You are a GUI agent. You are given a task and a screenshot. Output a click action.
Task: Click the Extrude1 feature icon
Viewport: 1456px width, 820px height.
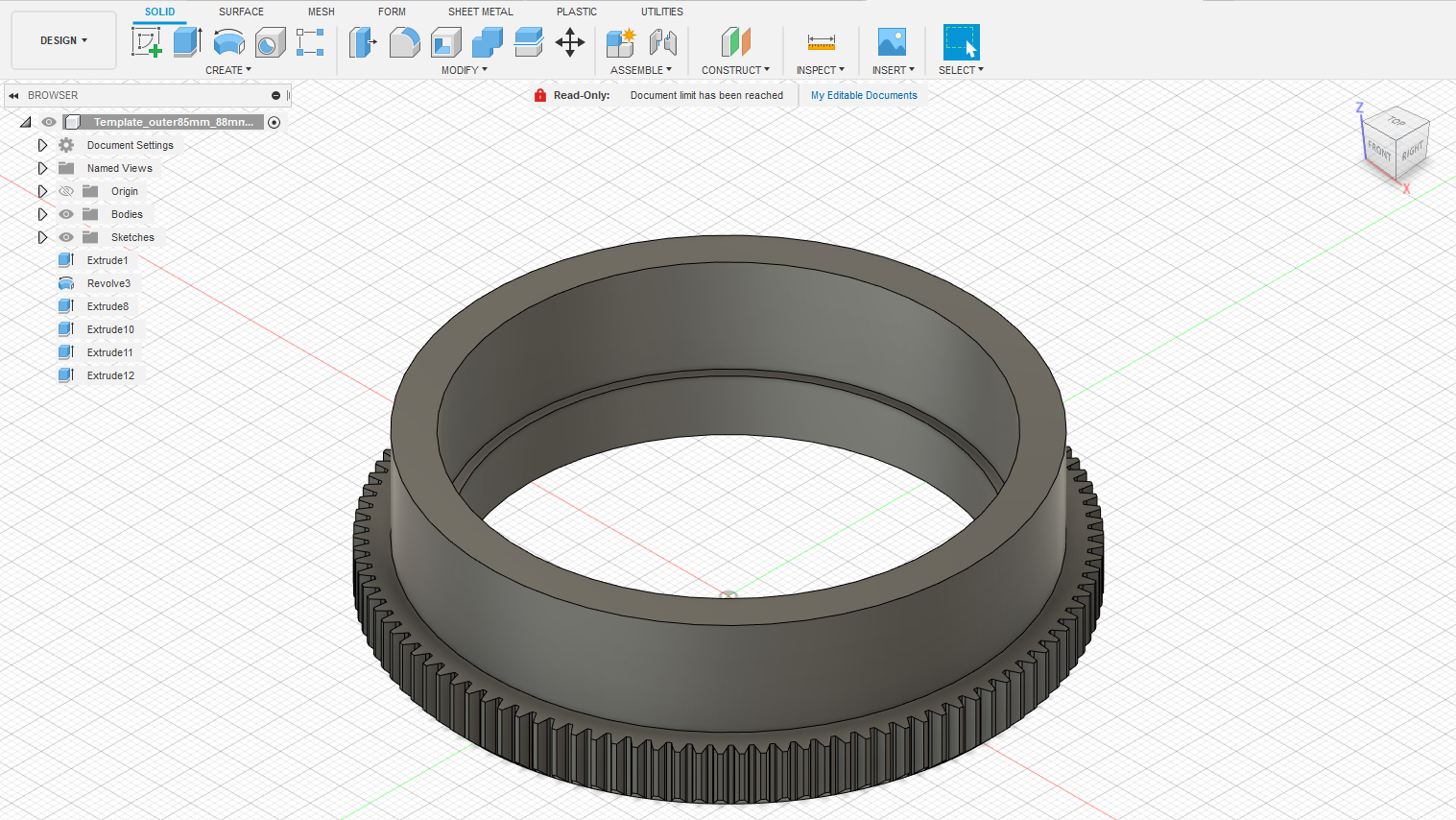click(x=66, y=260)
